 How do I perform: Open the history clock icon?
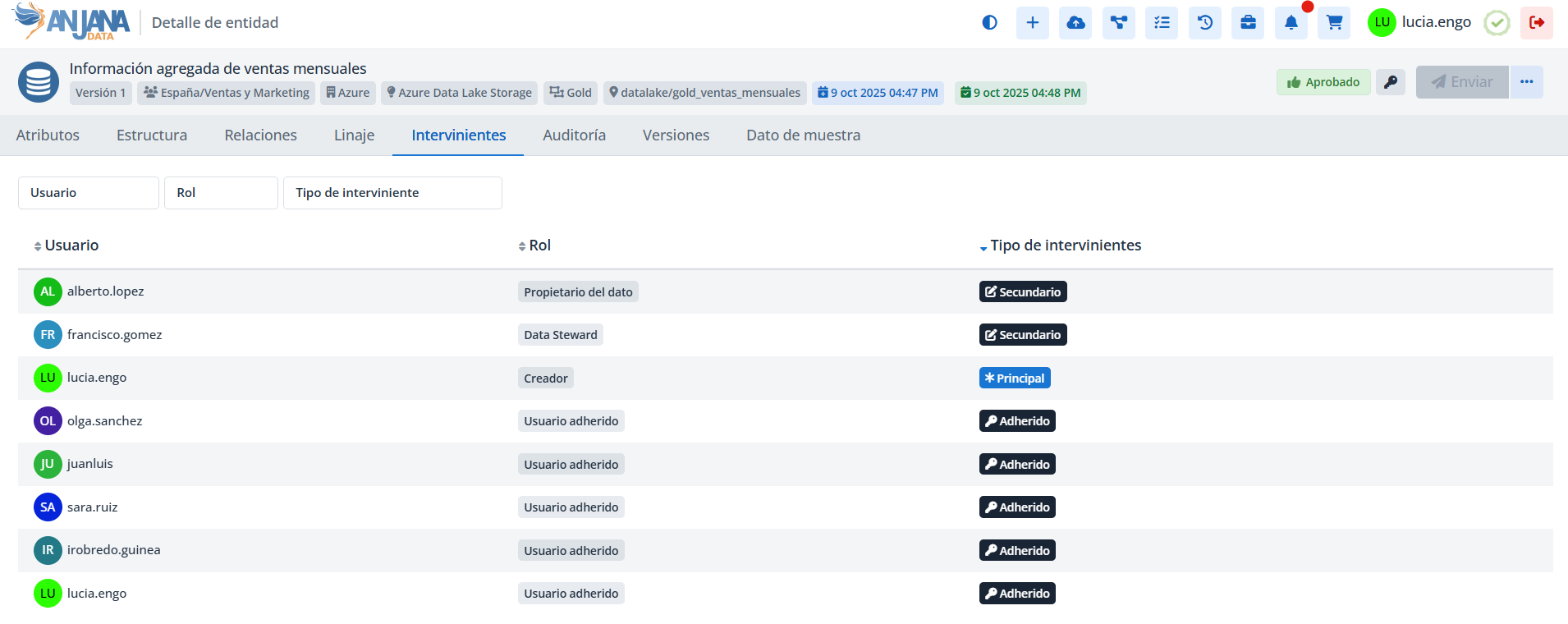tap(1204, 23)
